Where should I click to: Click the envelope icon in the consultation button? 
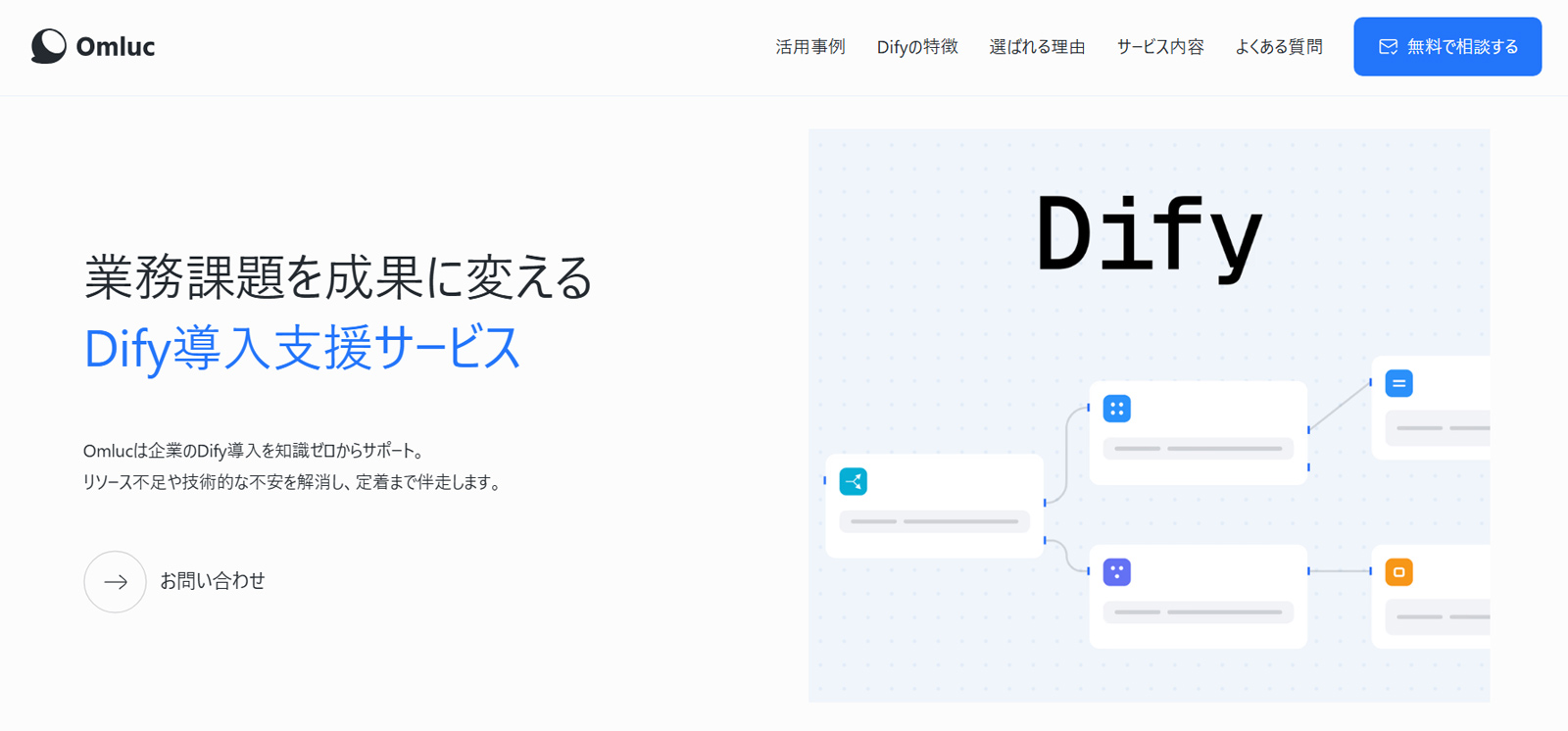1388,47
